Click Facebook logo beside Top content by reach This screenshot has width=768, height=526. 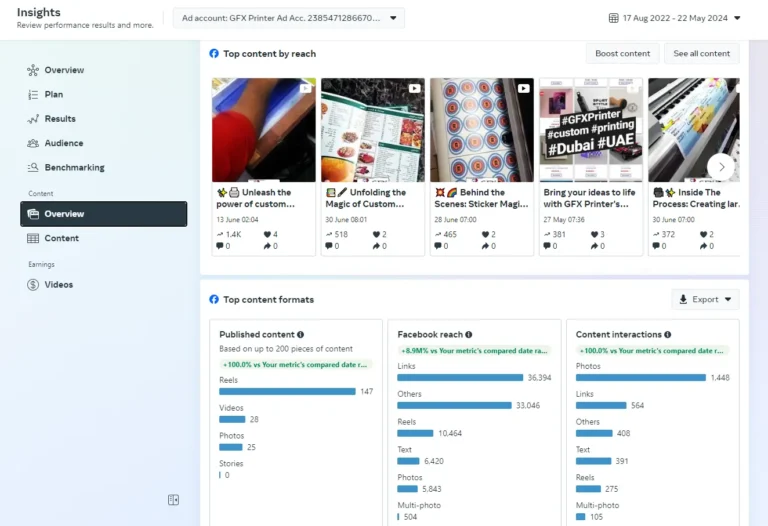(x=214, y=53)
